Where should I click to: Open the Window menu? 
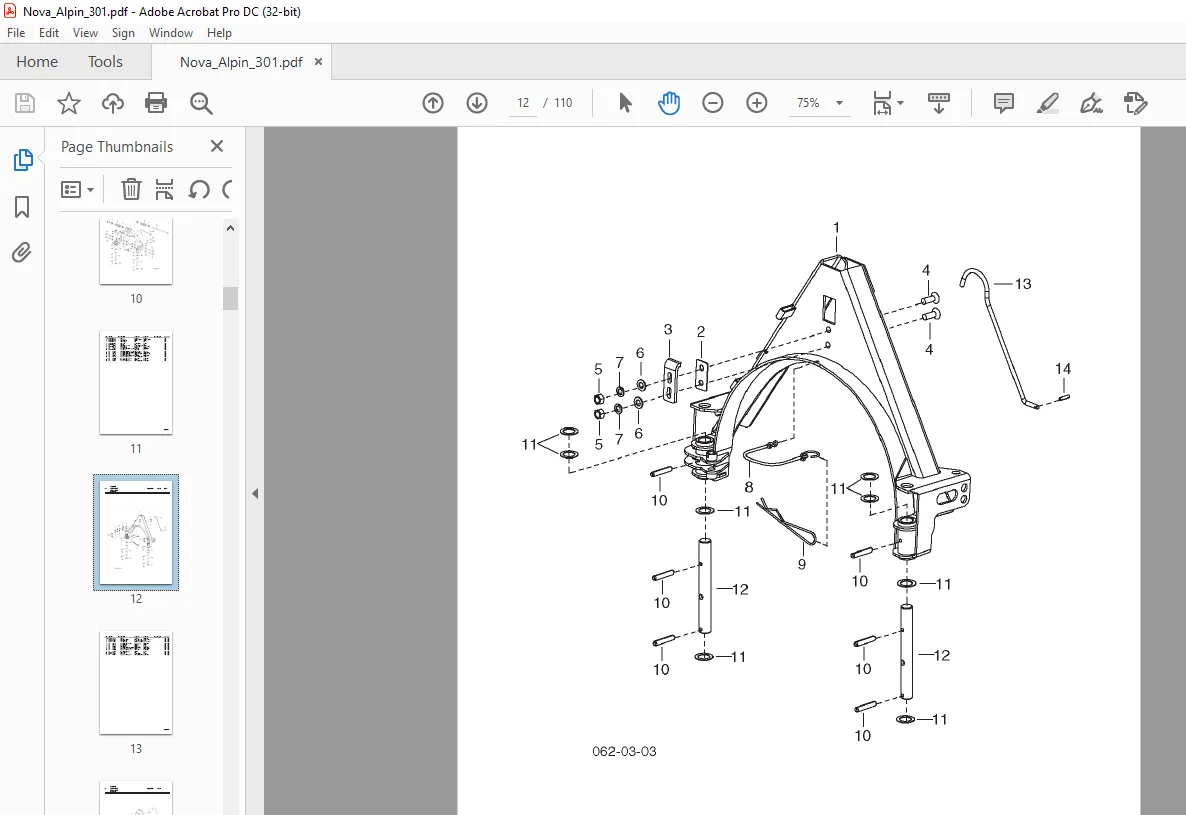pyautogui.click(x=170, y=33)
